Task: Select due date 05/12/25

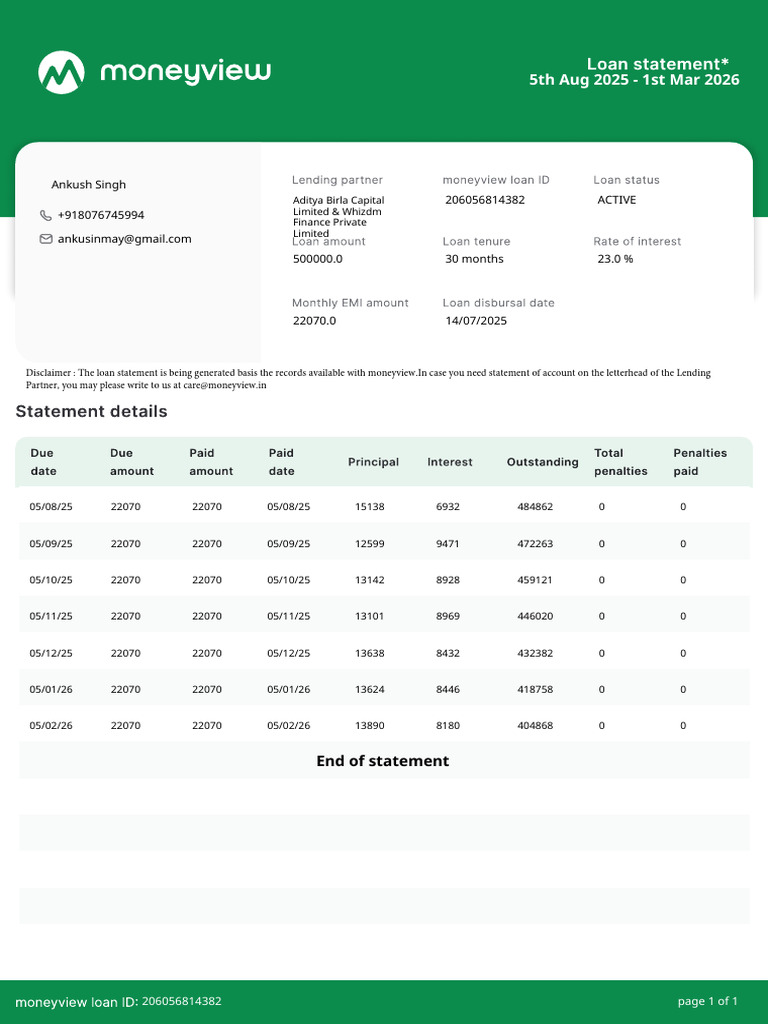Action: pos(51,653)
